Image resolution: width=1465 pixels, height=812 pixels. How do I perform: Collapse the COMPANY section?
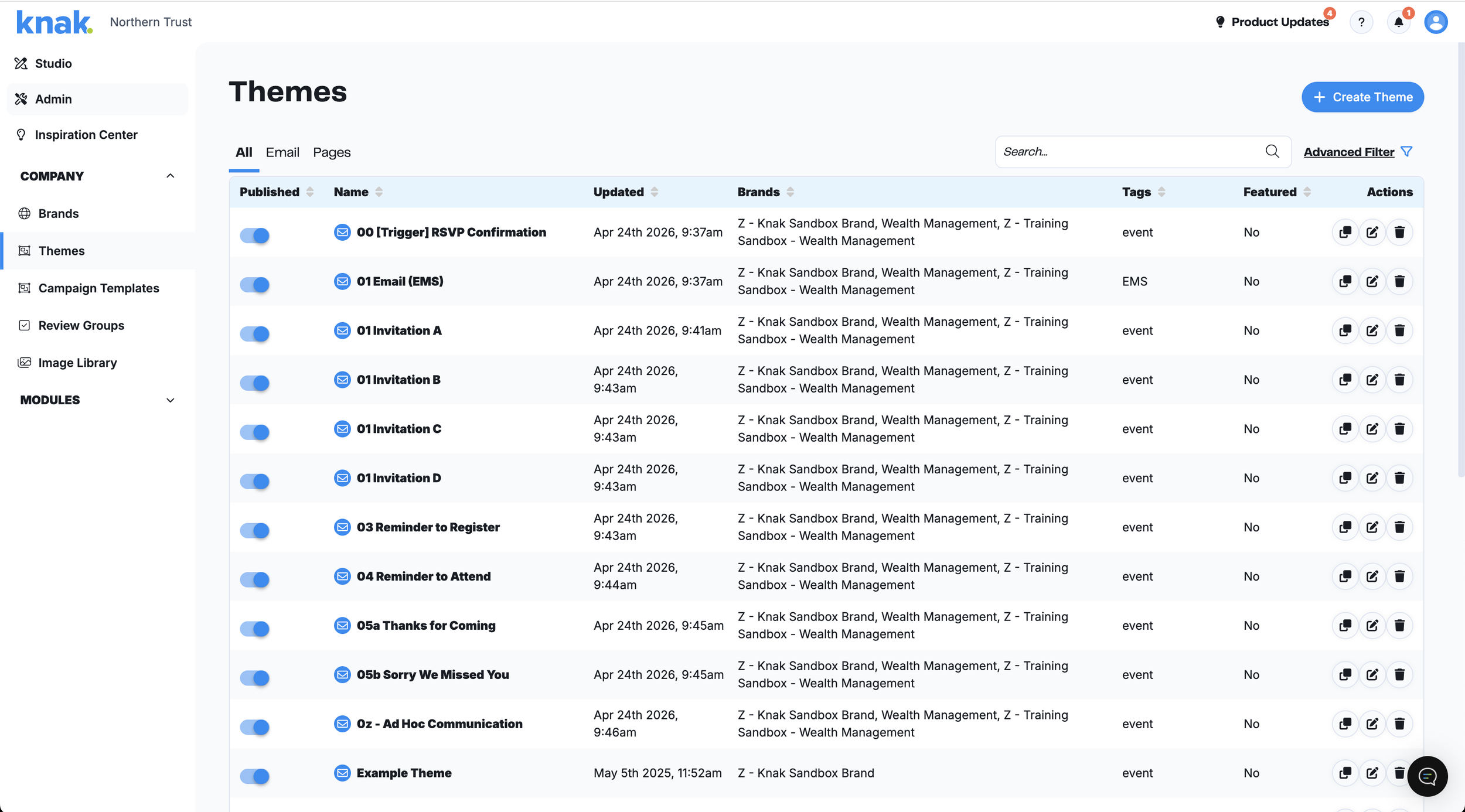coord(170,176)
